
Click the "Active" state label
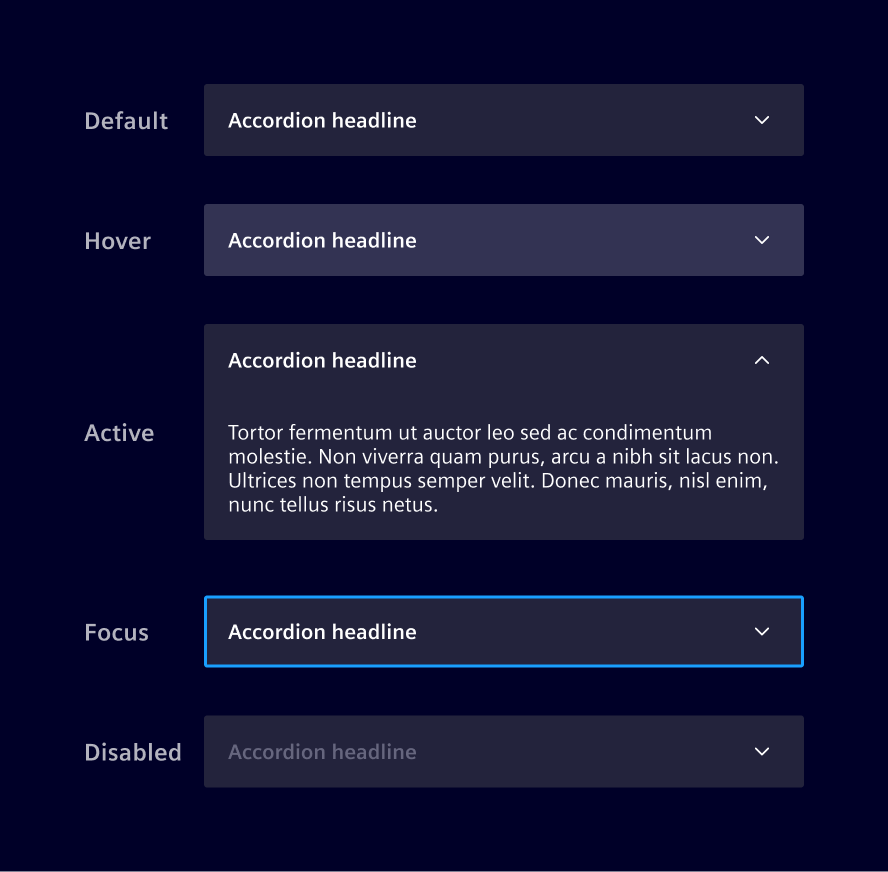click(x=119, y=433)
